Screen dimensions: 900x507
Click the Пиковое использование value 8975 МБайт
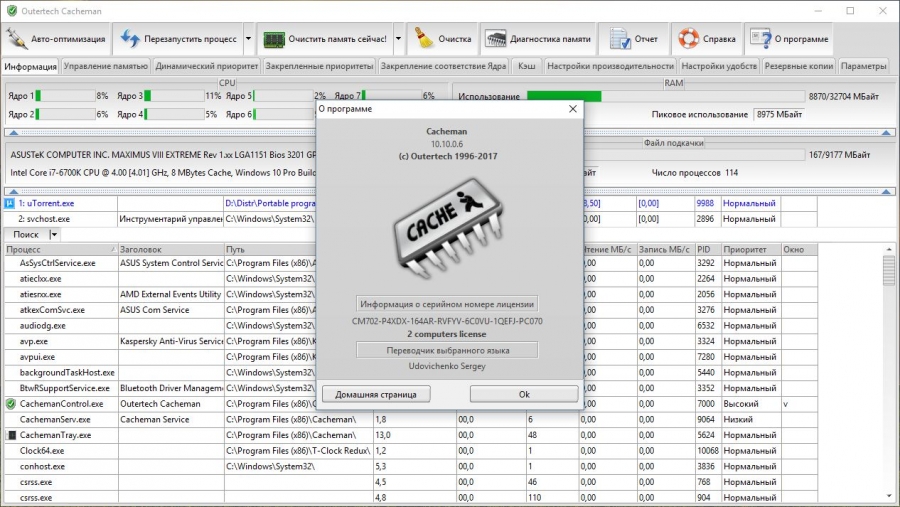point(779,114)
